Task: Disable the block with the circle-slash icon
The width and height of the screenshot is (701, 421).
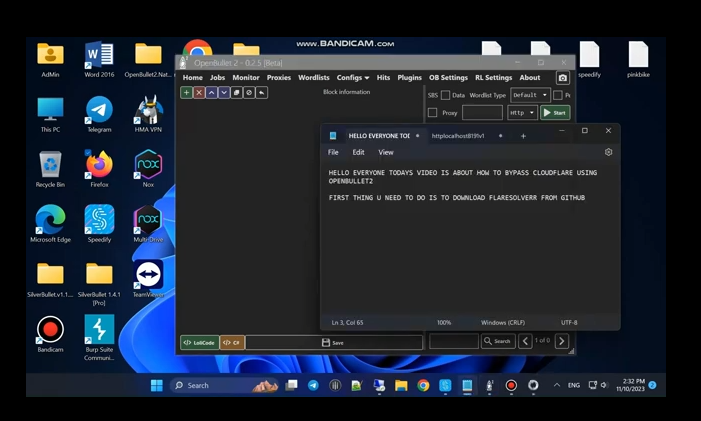Action: (249, 93)
